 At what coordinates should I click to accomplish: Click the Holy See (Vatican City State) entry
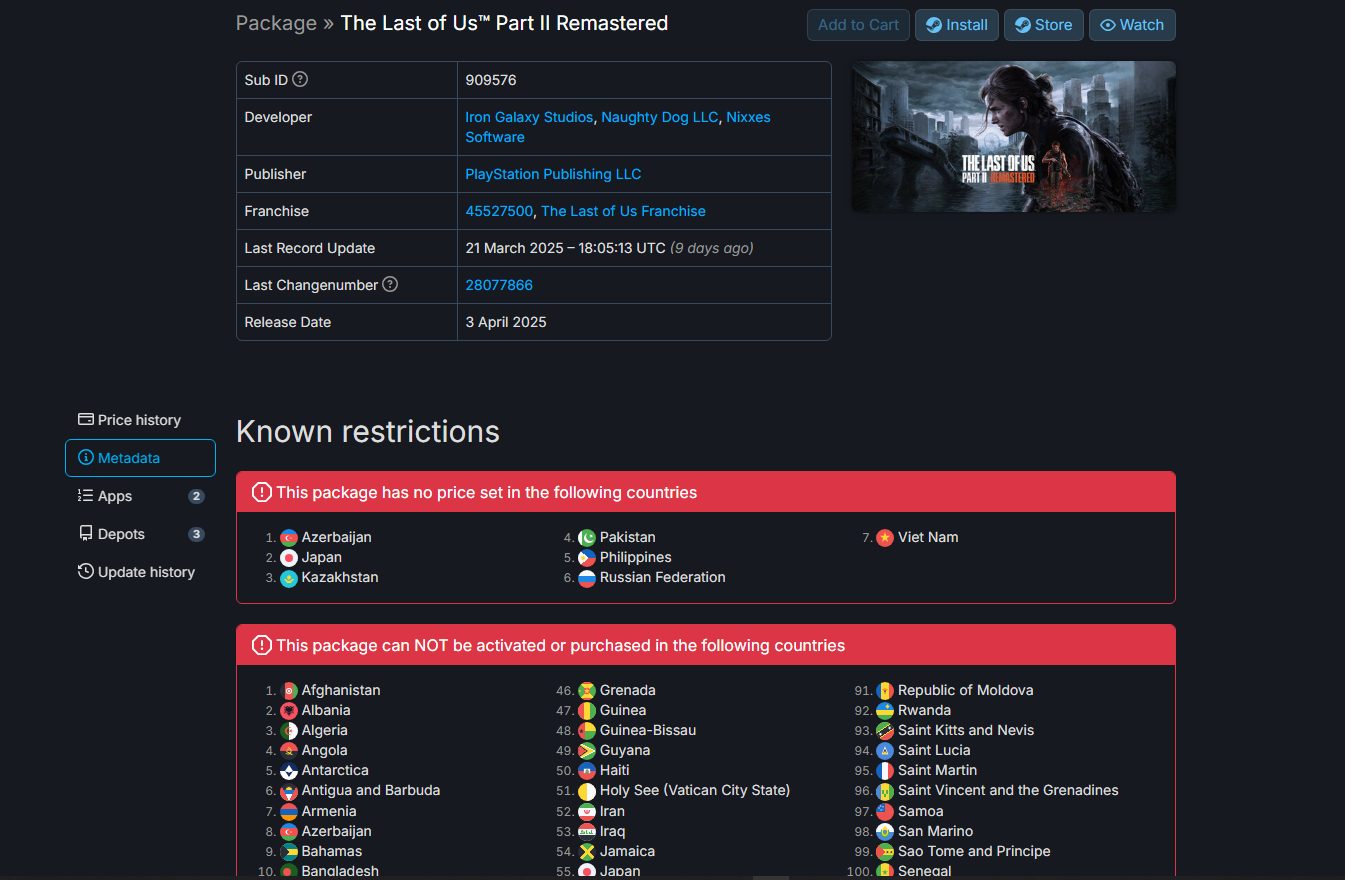click(x=695, y=791)
